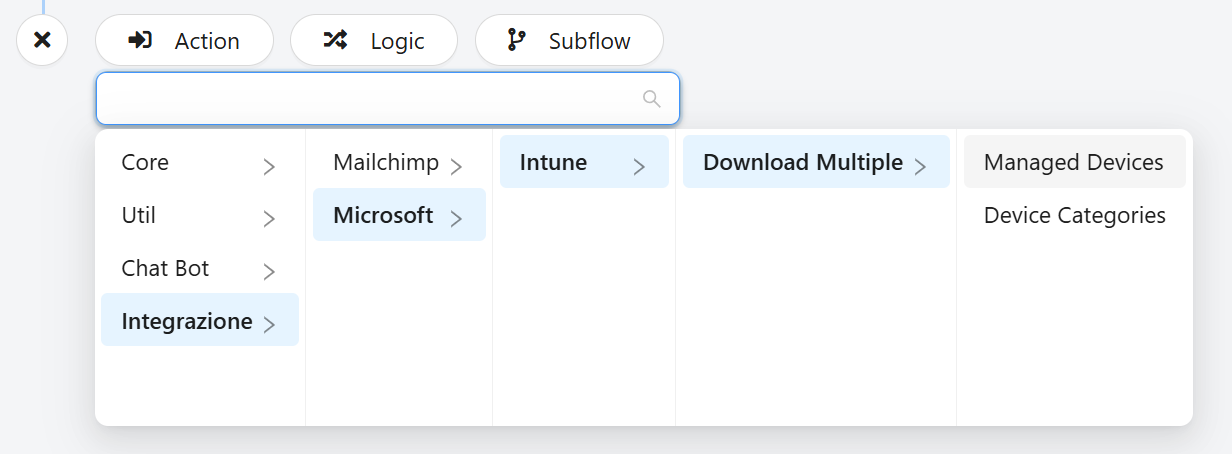
Task: Expand chevron next to Mailchimp
Action: pos(456,167)
